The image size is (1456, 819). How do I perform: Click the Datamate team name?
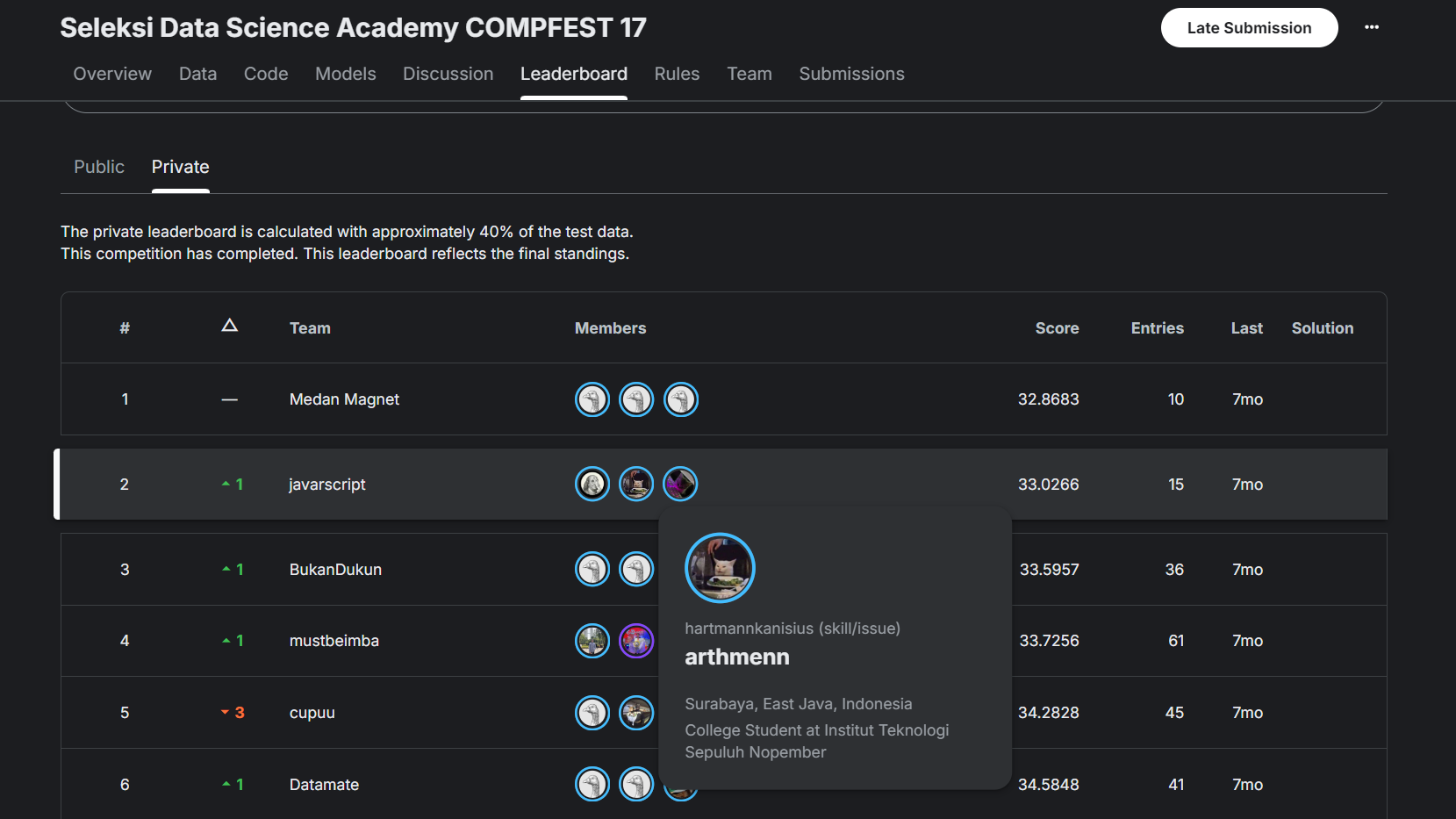pyautogui.click(x=324, y=785)
